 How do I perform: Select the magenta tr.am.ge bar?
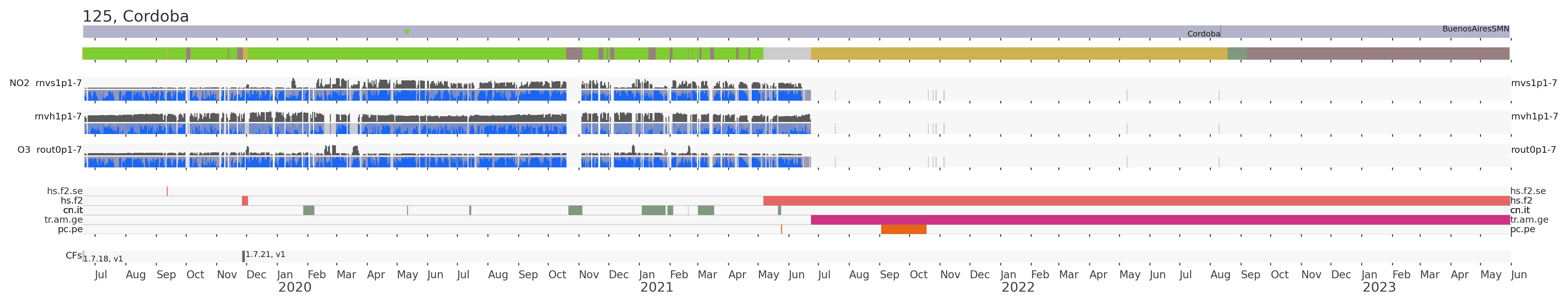pyautogui.click(x=1160, y=220)
